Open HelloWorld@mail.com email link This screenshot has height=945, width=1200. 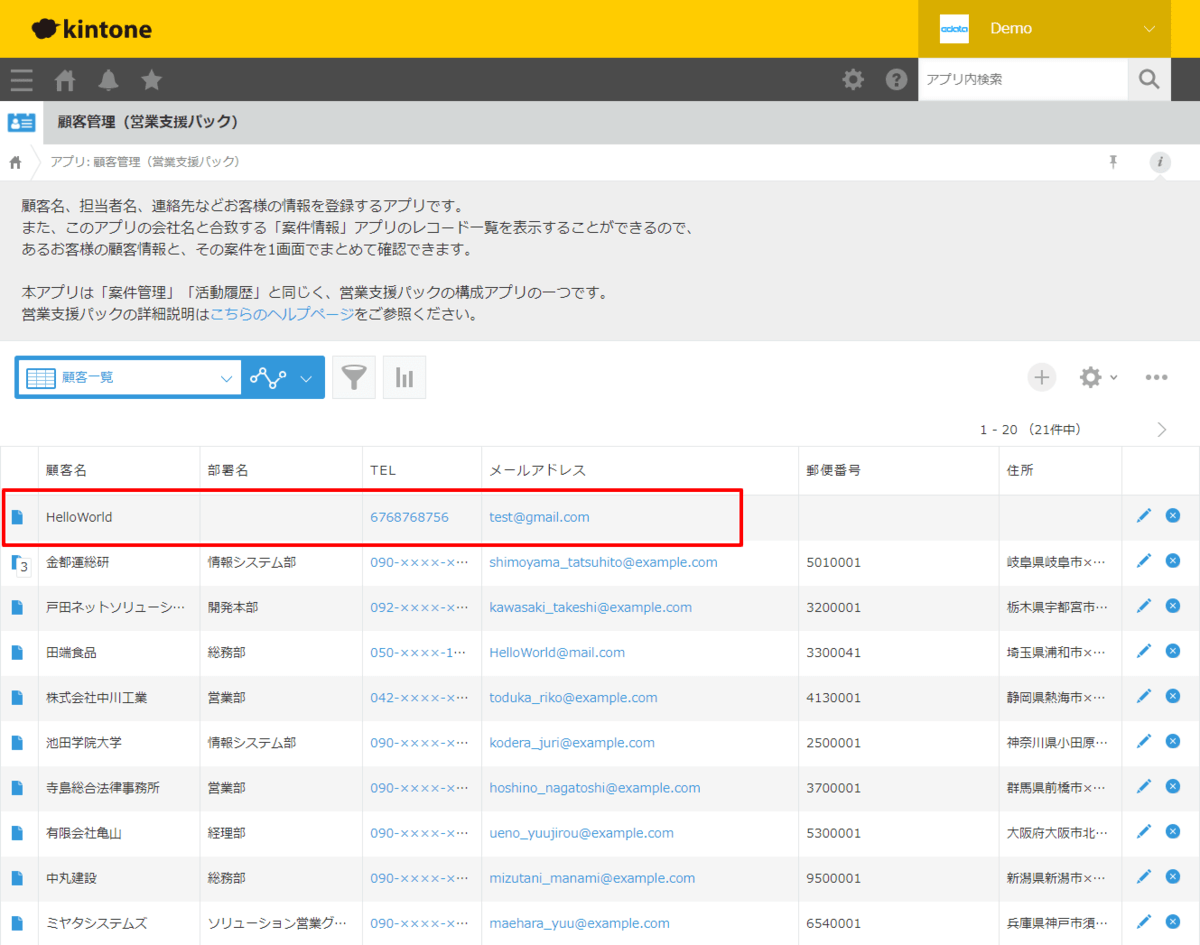557,652
